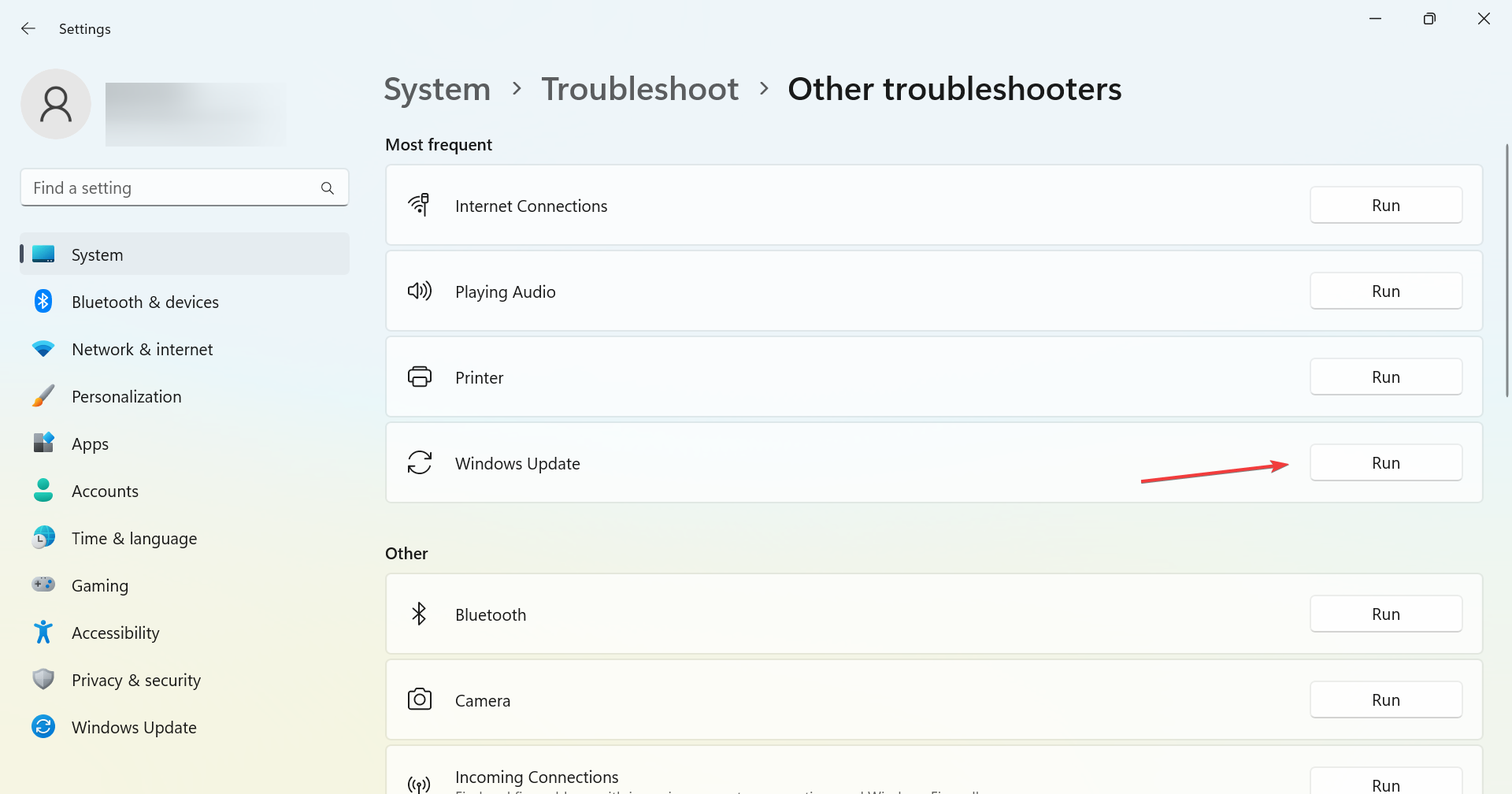Click the Windows Update sidebar sync icon
Viewport: 1512px width, 794px height.
tap(43, 726)
